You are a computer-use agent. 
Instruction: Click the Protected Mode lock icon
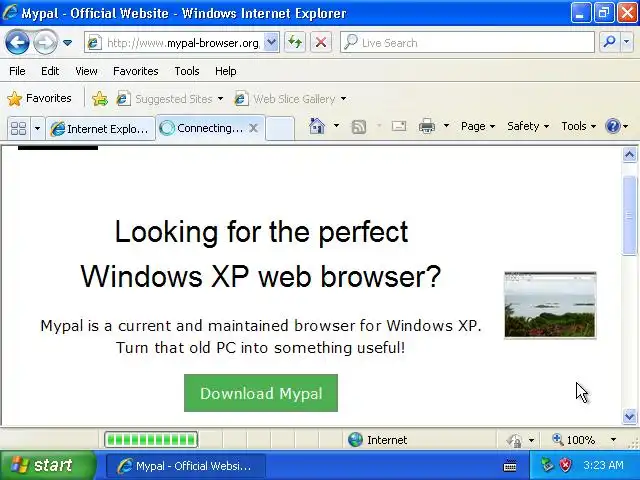tap(514, 440)
